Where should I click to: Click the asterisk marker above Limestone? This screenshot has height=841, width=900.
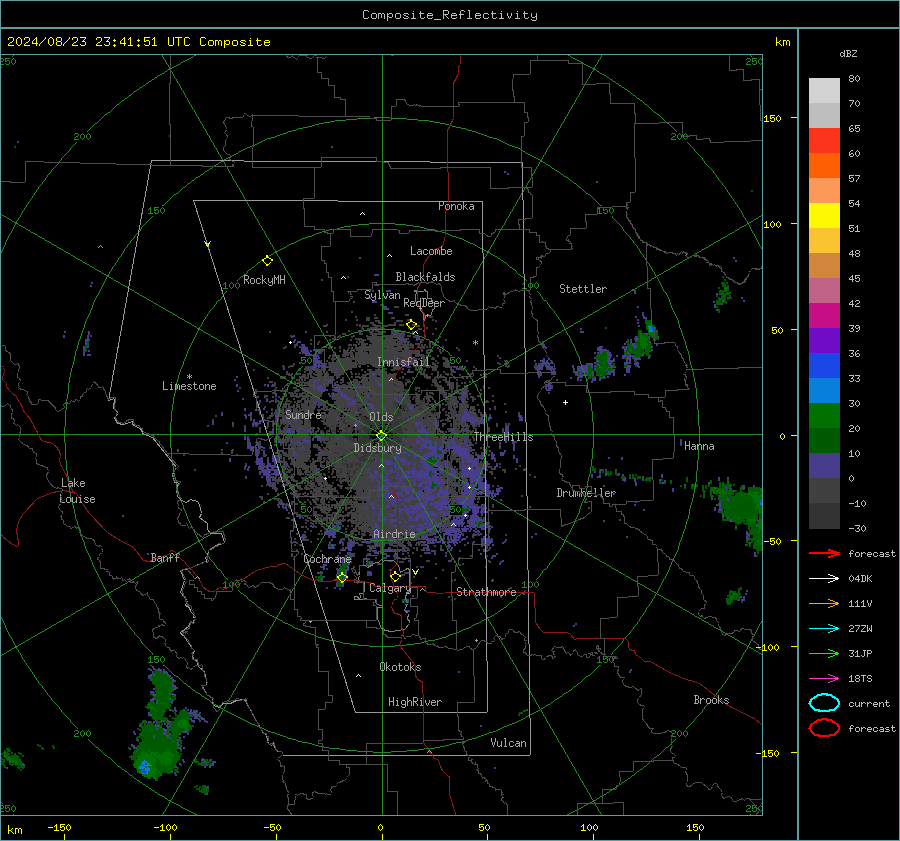coord(189,377)
